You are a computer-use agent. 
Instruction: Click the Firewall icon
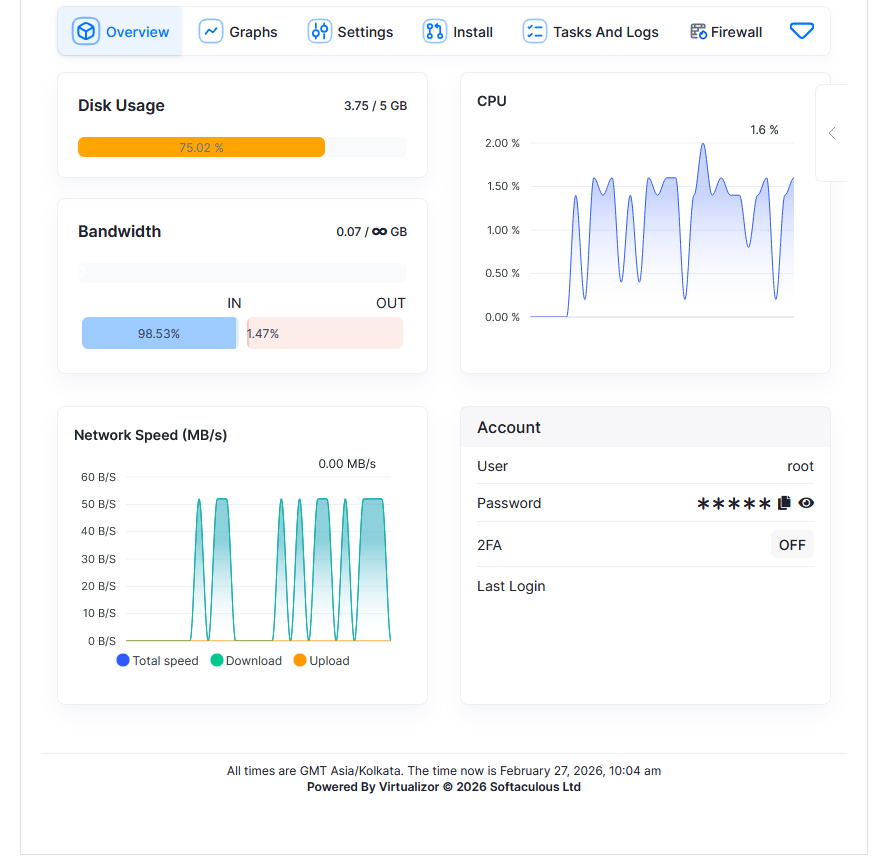pos(698,32)
